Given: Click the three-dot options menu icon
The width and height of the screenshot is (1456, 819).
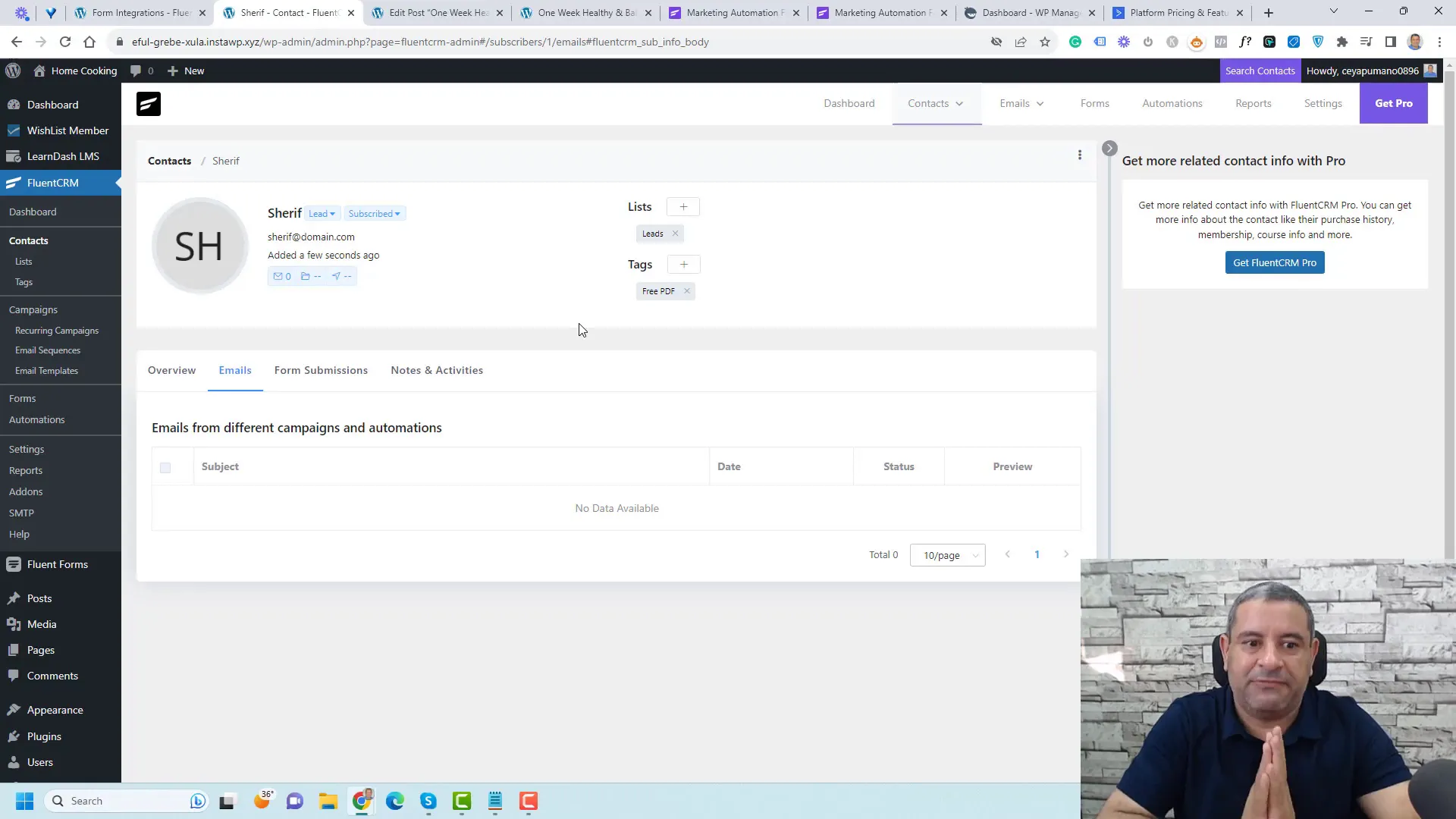Looking at the screenshot, I should (1079, 155).
